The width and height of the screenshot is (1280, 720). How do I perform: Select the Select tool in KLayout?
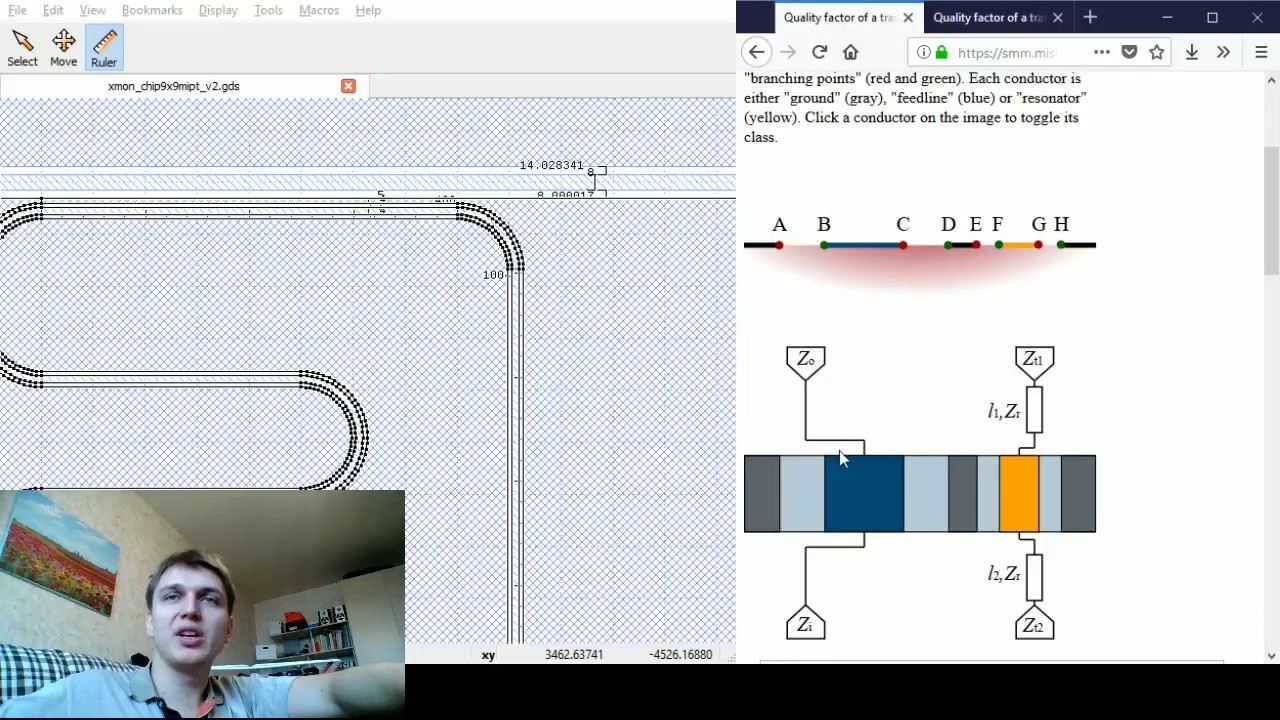(x=22, y=48)
